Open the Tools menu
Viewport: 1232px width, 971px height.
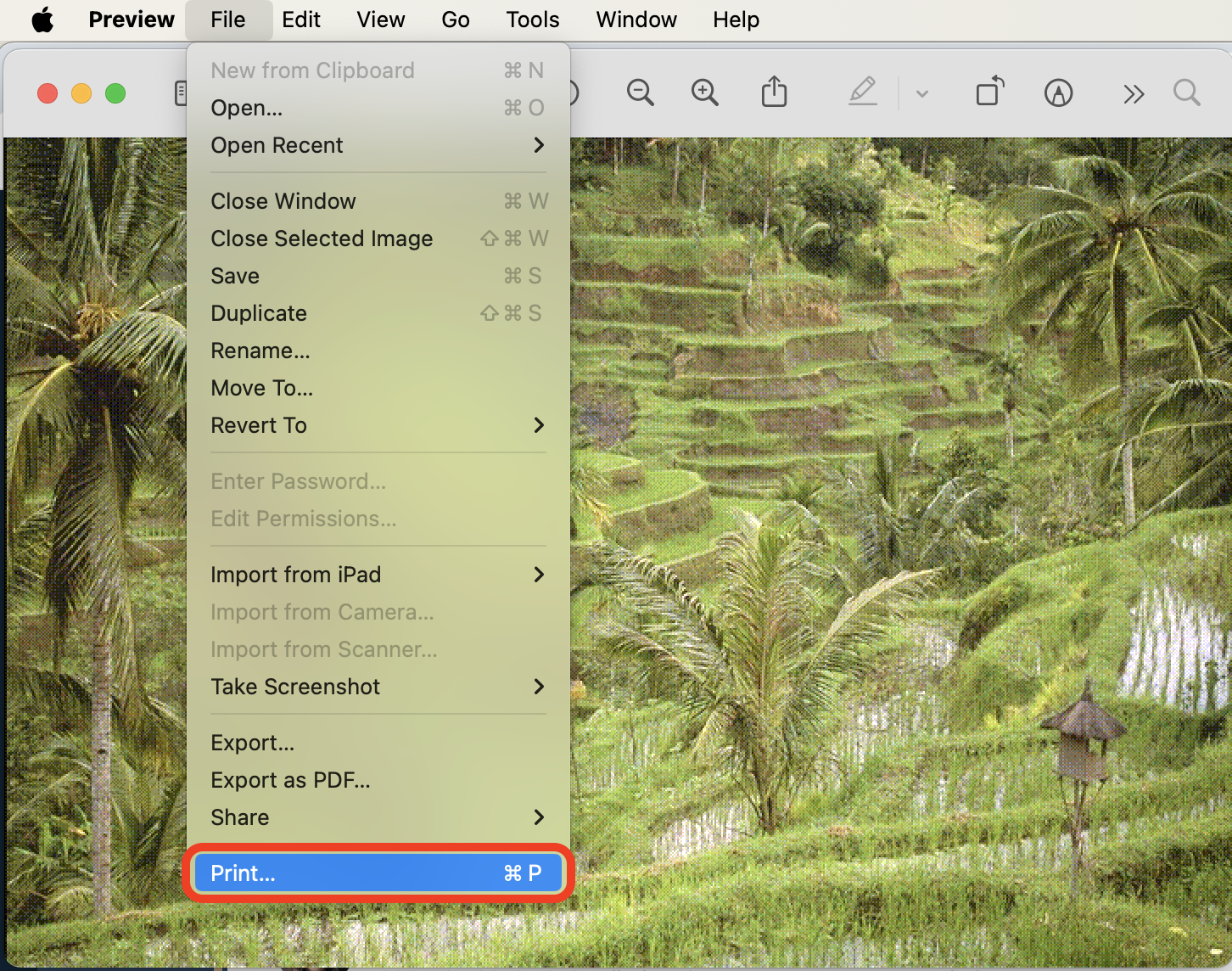pos(532,19)
